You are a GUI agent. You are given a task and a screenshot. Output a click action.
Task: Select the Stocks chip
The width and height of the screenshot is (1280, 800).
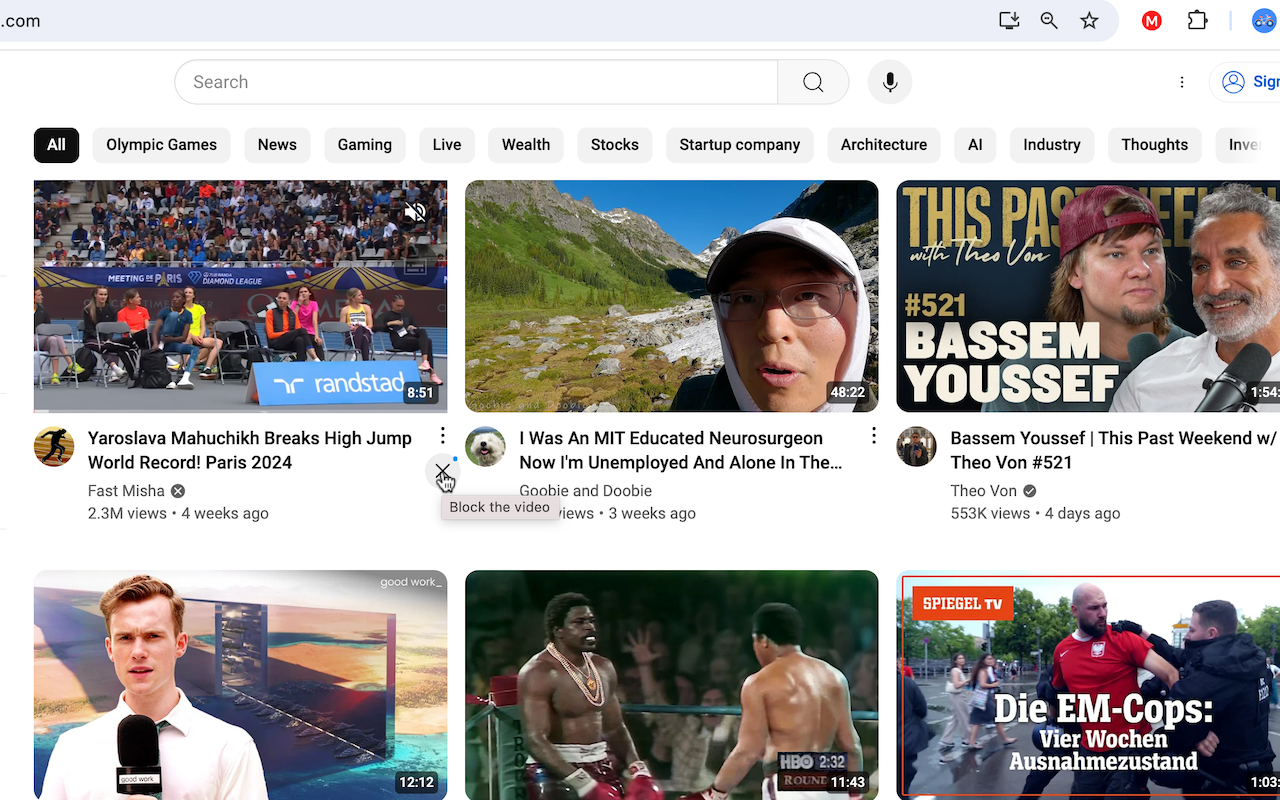click(x=615, y=145)
